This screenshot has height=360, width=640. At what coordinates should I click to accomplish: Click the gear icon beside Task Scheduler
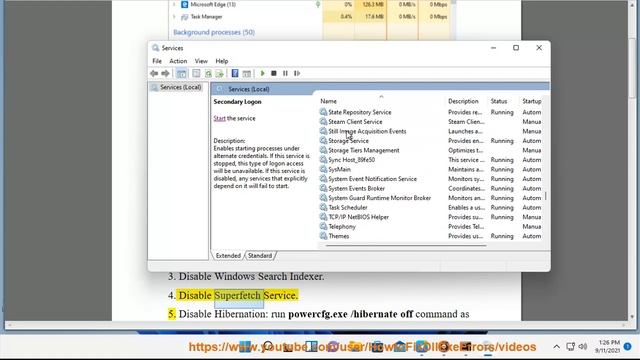(x=323, y=207)
